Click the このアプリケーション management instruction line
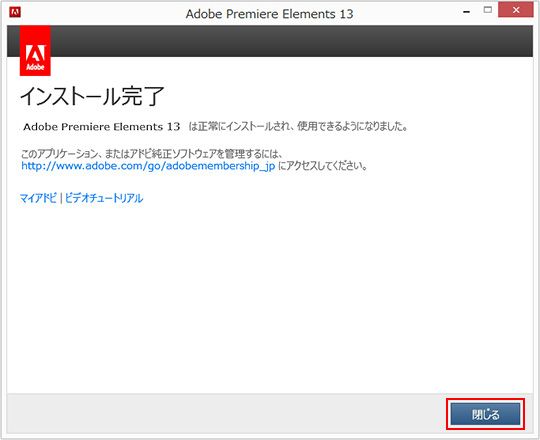540x440 pixels. click(x=152, y=154)
